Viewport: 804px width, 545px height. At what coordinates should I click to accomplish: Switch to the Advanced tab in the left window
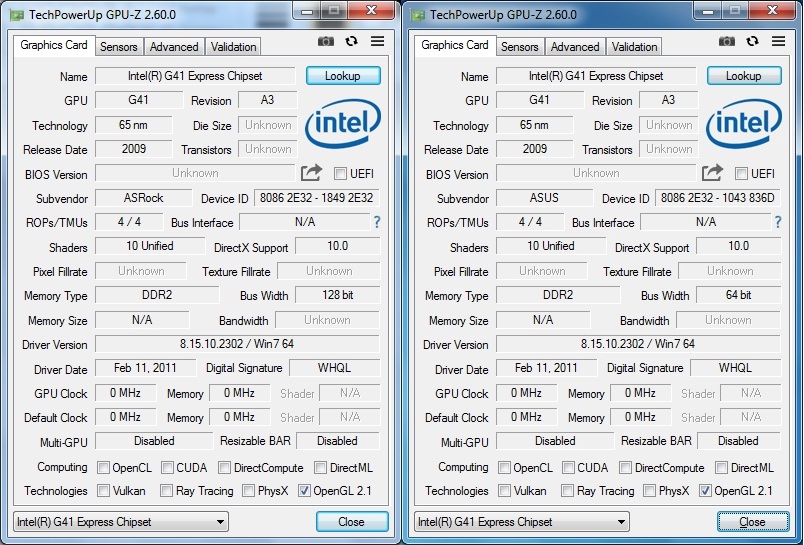[x=174, y=47]
